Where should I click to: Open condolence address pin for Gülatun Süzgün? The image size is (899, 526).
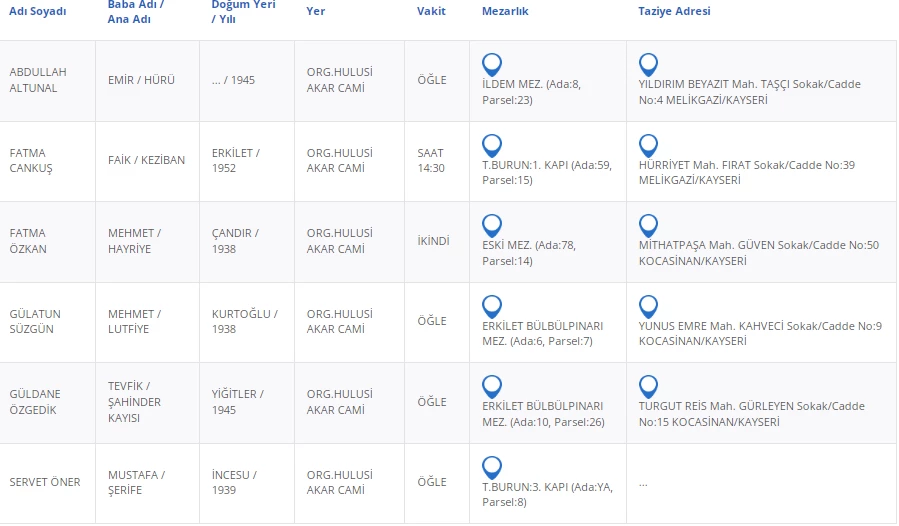(x=648, y=305)
